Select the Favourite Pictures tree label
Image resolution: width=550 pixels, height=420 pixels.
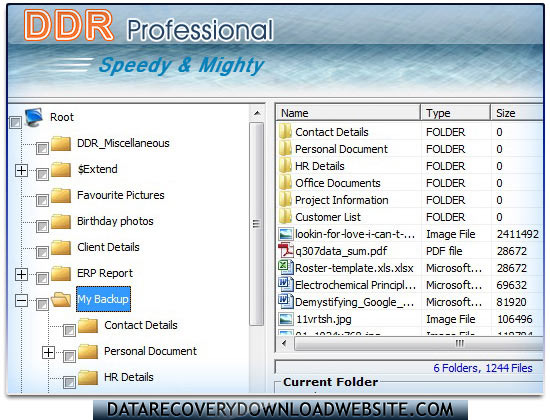click(x=121, y=195)
